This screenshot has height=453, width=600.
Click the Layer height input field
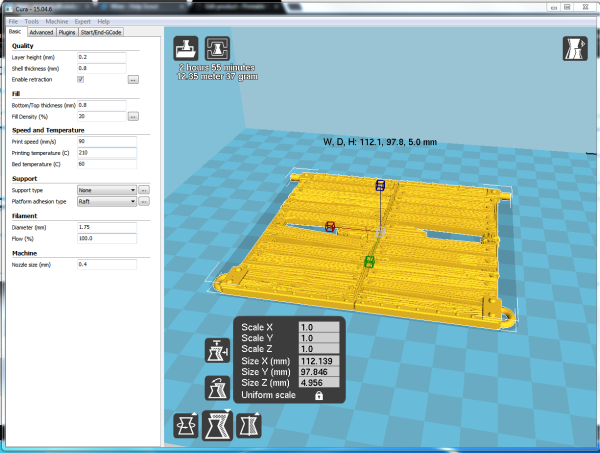tap(102, 57)
